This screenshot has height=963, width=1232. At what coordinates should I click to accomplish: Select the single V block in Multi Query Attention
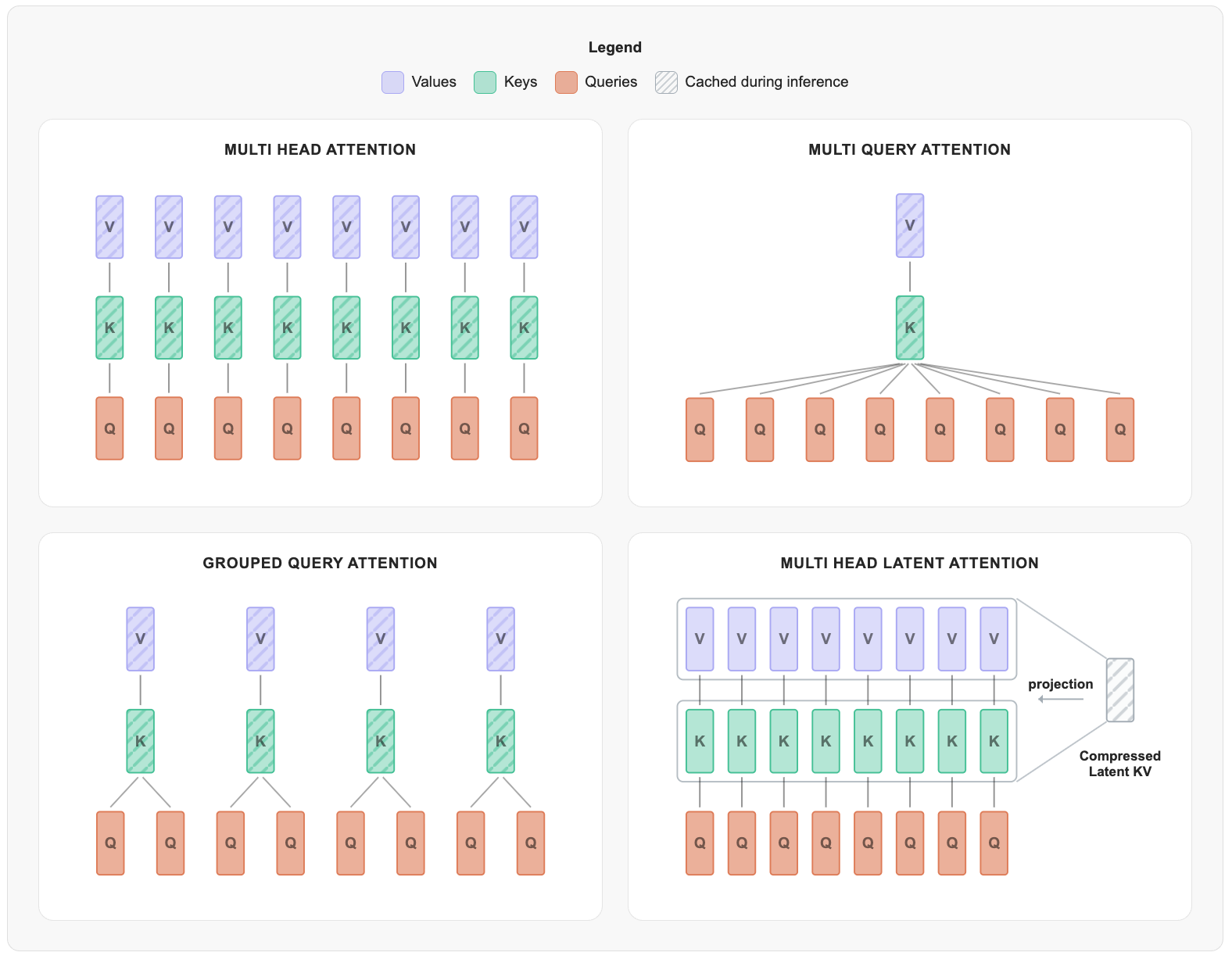pyautogui.click(x=910, y=226)
